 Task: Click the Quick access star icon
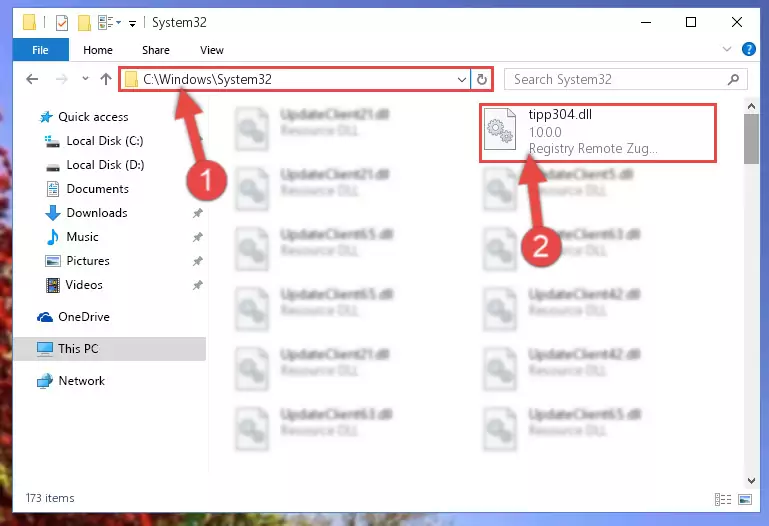[46, 117]
